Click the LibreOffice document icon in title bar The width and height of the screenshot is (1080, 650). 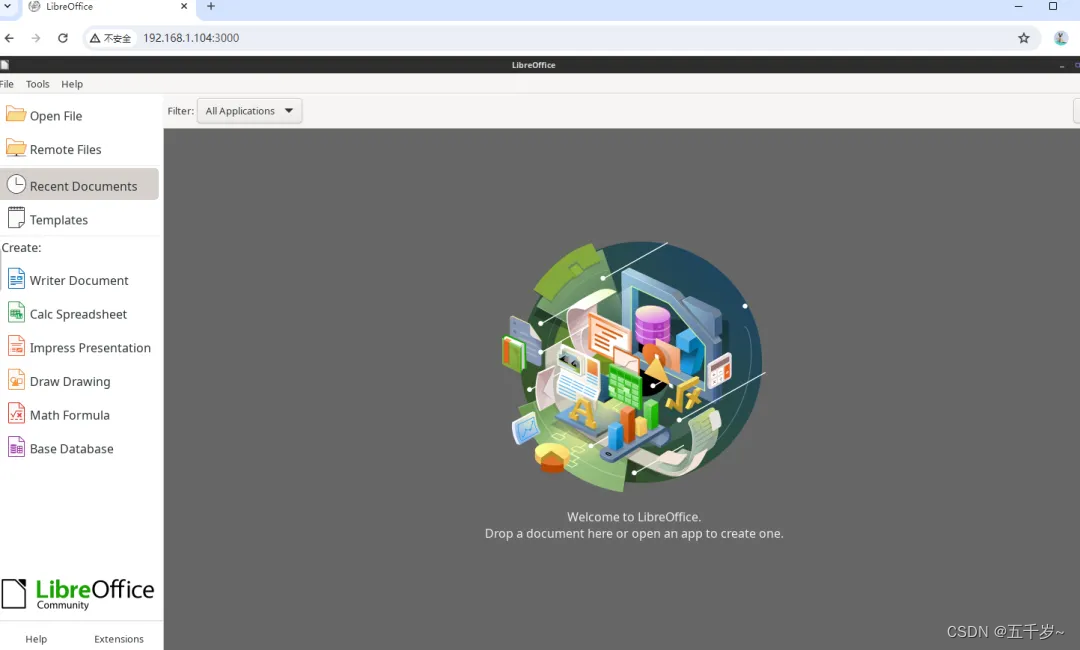(x=5, y=65)
